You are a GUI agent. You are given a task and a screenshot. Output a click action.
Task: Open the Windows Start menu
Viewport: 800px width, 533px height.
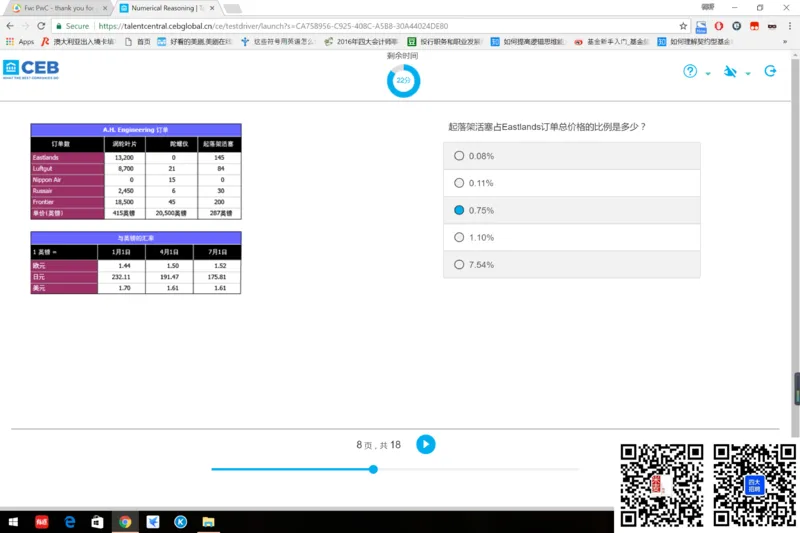click(x=13, y=522)
